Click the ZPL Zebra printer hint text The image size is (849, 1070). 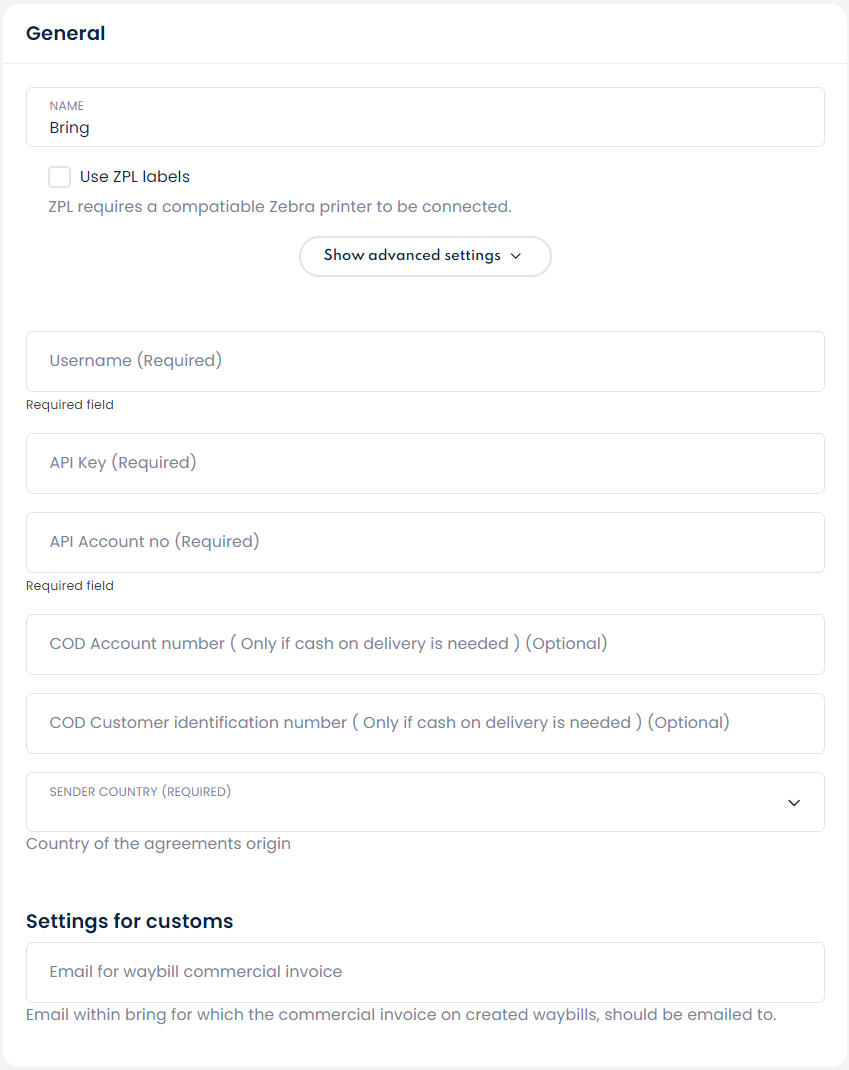pos(280,207)
